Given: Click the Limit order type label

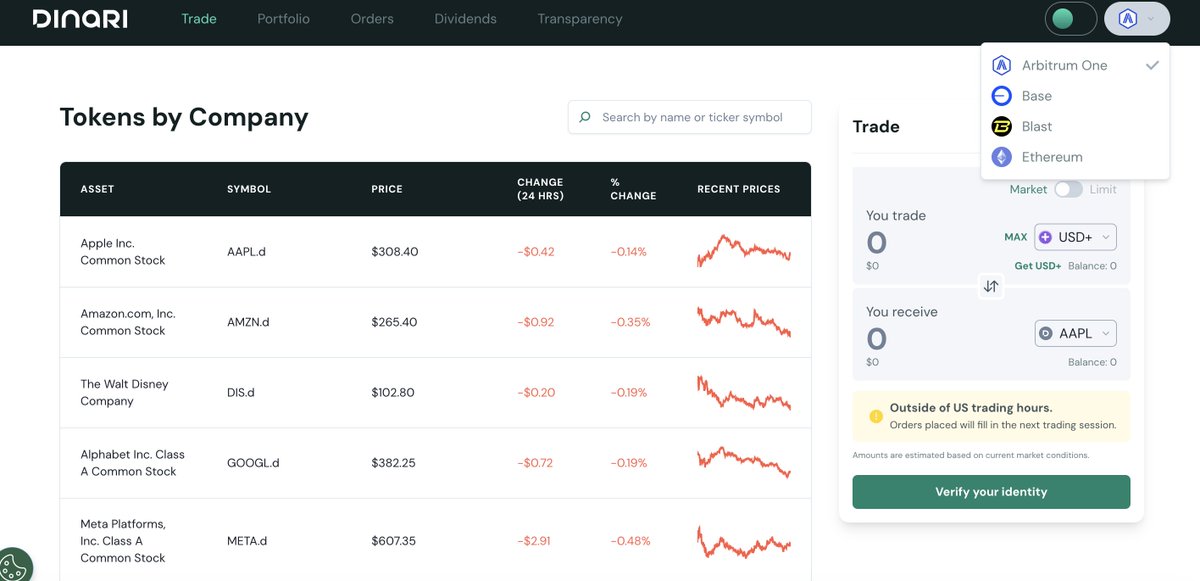Looking at the screenshot, I should tap(1103, 189).
